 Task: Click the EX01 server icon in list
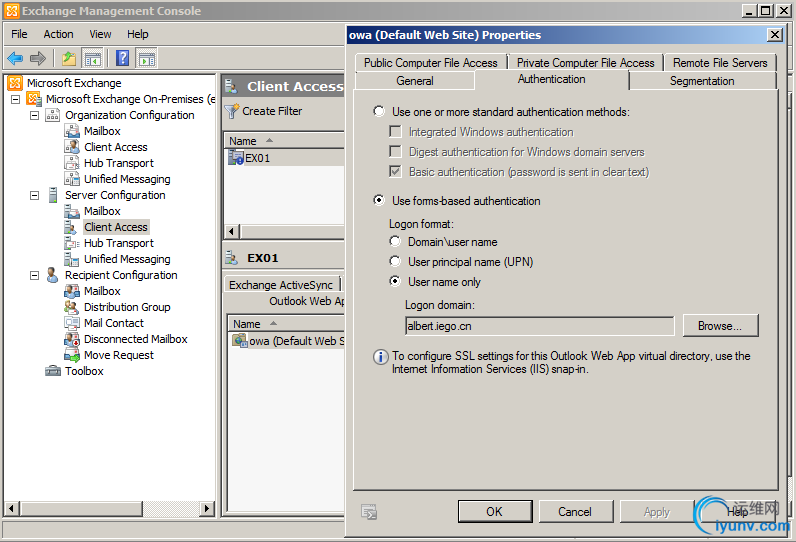(236, 158)
